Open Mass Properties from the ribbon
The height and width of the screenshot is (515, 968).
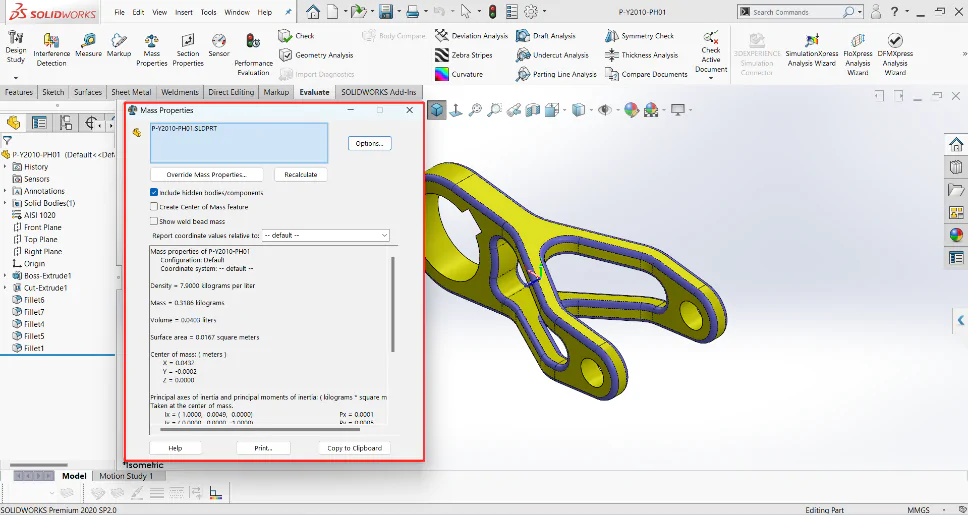point(152,49)
